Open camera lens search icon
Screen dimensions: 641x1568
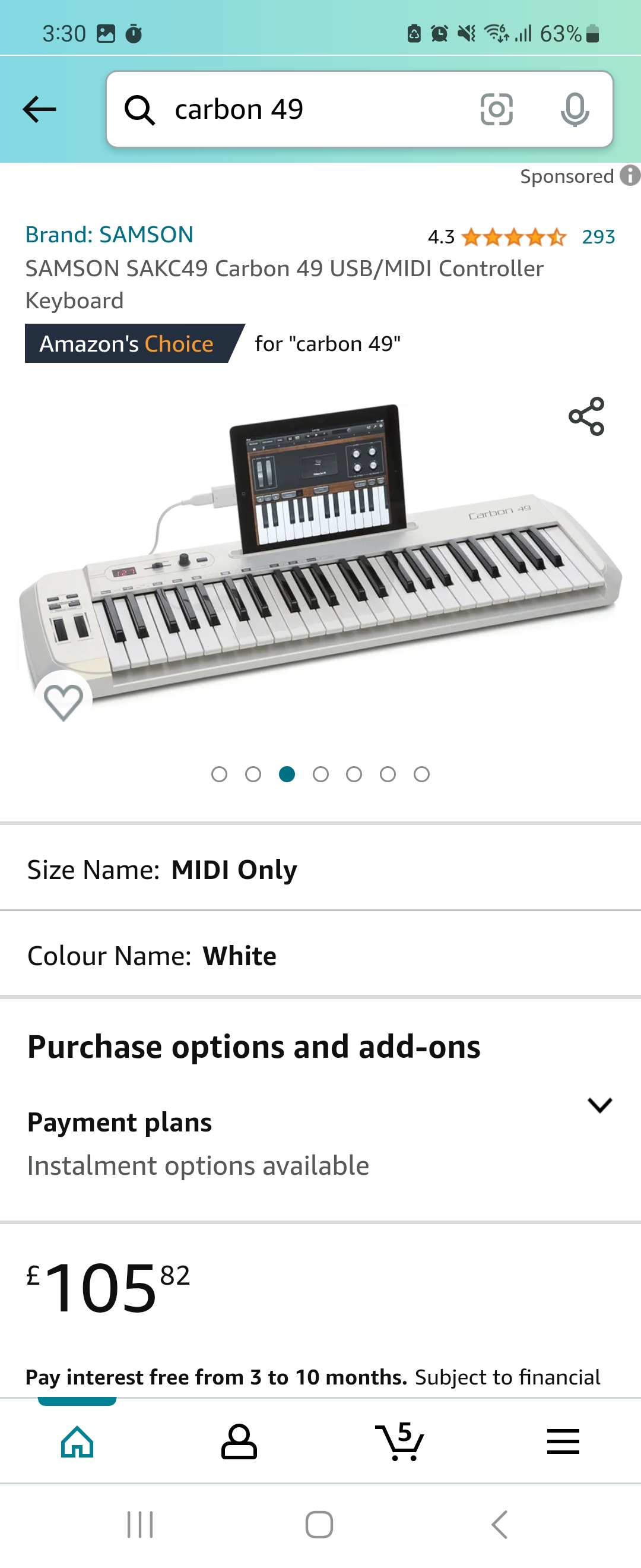[x=496, y=109]
